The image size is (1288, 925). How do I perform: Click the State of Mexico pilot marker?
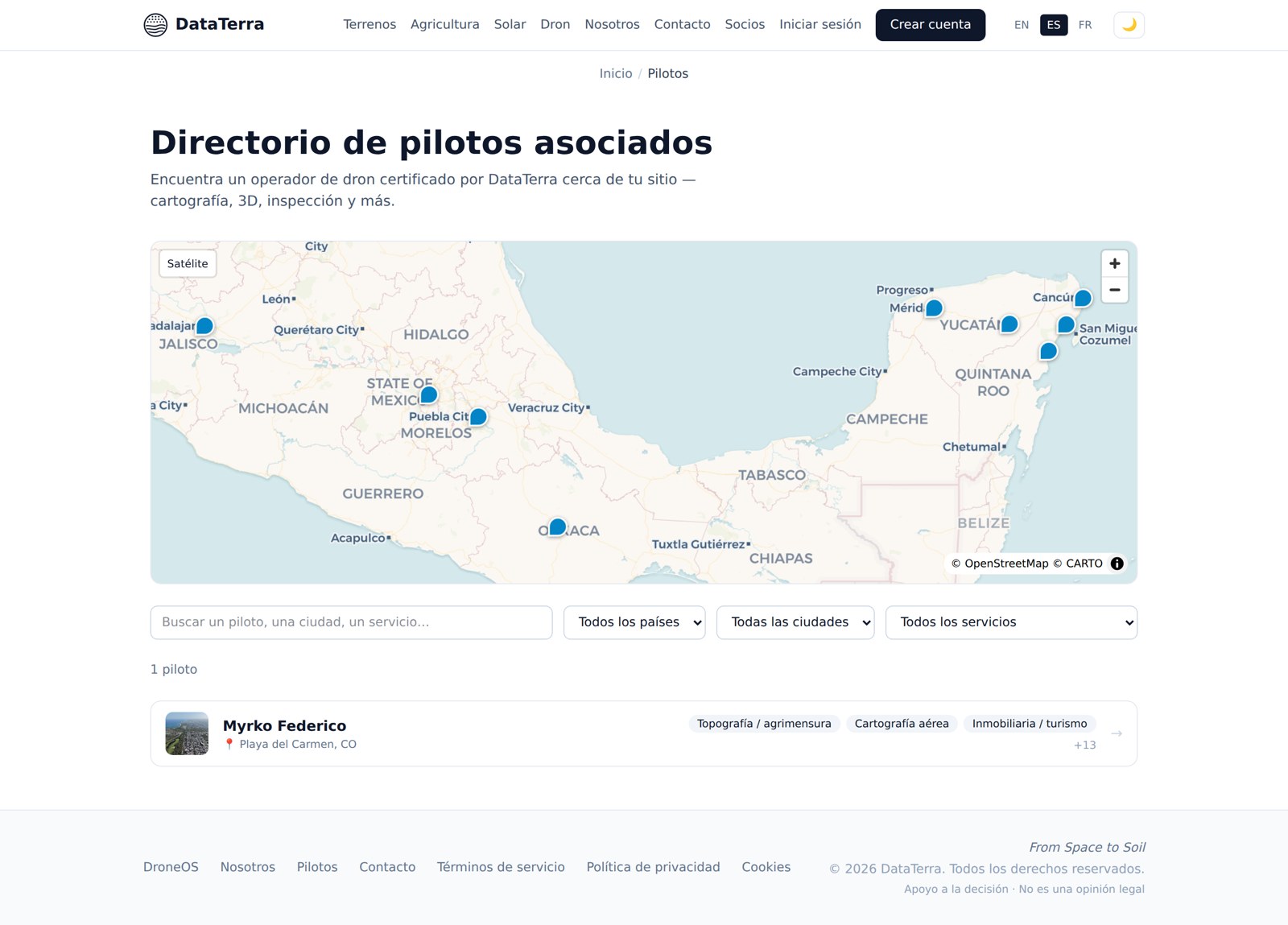tap(429, 394)
